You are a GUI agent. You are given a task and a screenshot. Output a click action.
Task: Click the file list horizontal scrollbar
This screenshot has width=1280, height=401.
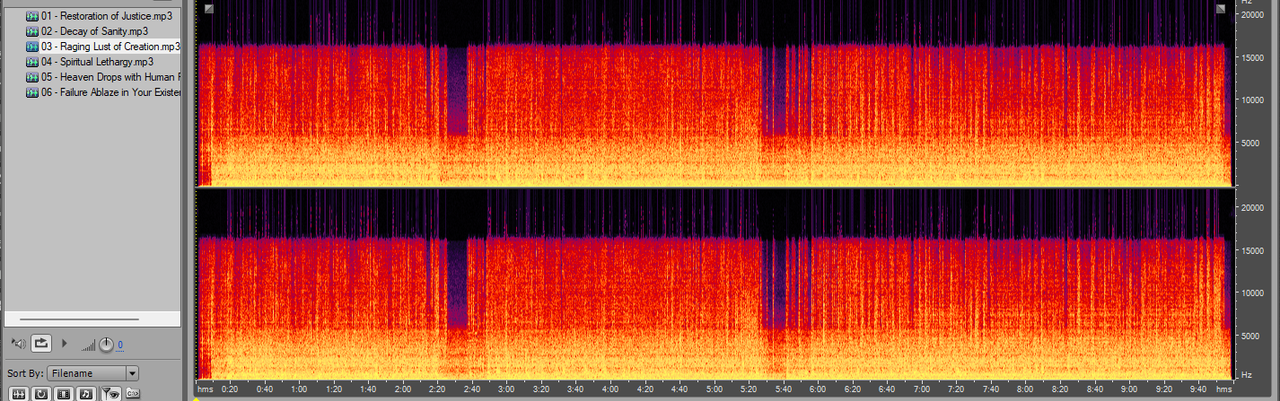click(80, 319)
